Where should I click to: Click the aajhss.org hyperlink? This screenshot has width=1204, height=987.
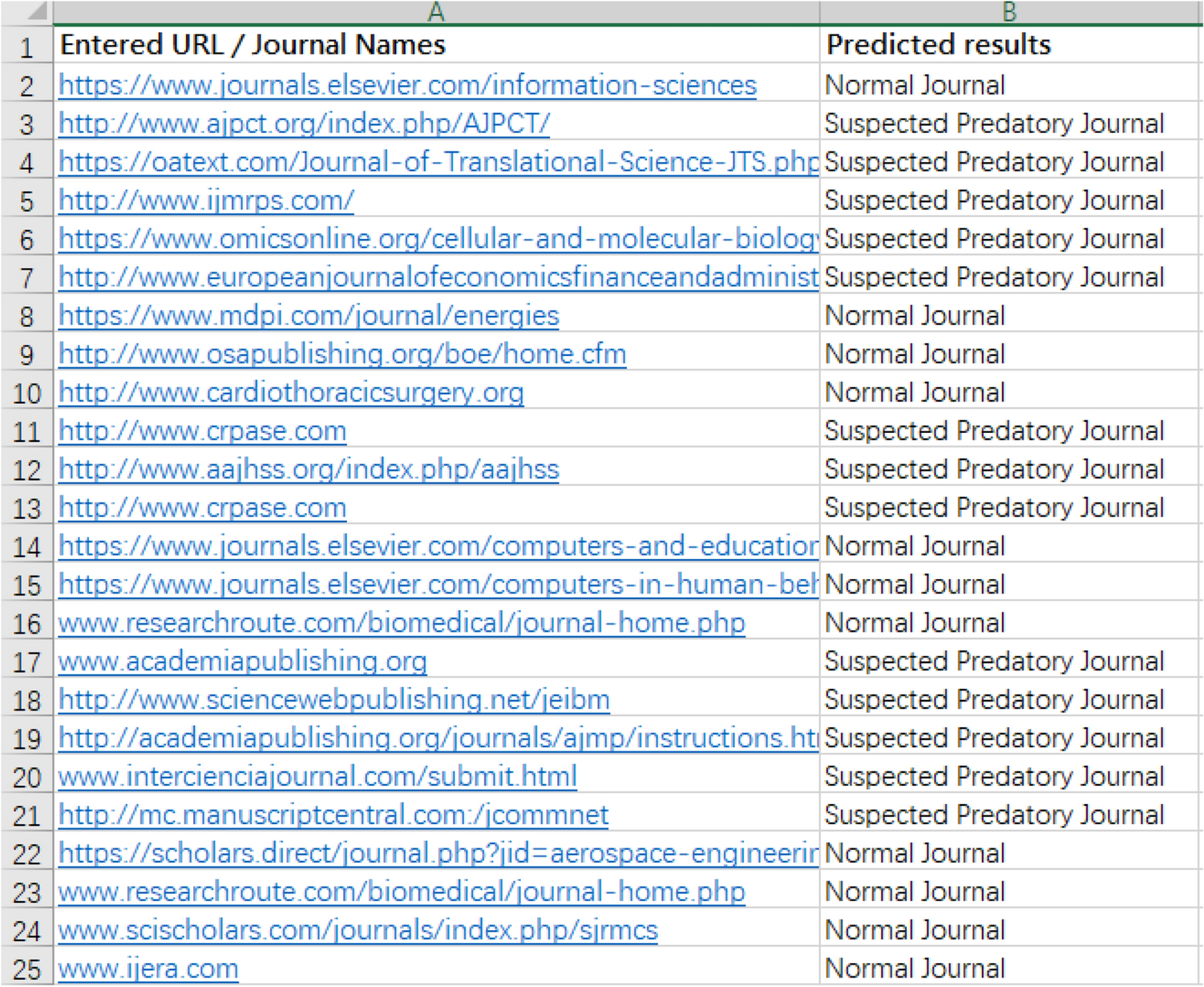pos(309,470)
